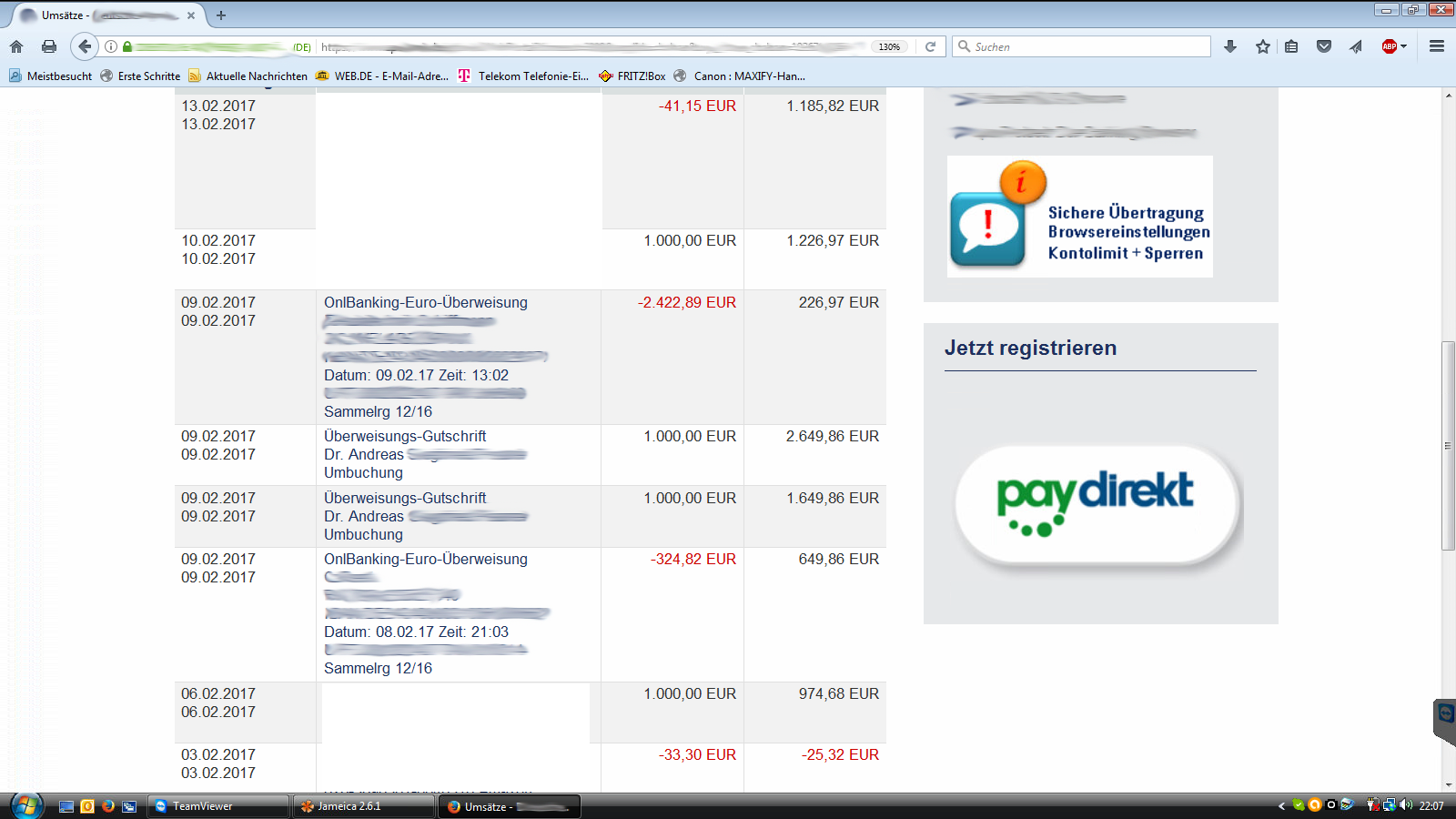Open the Pocket icon in toolbar
Image resolution: width=1456 pixels, height=819 pixels.
tap(1324, 46)
